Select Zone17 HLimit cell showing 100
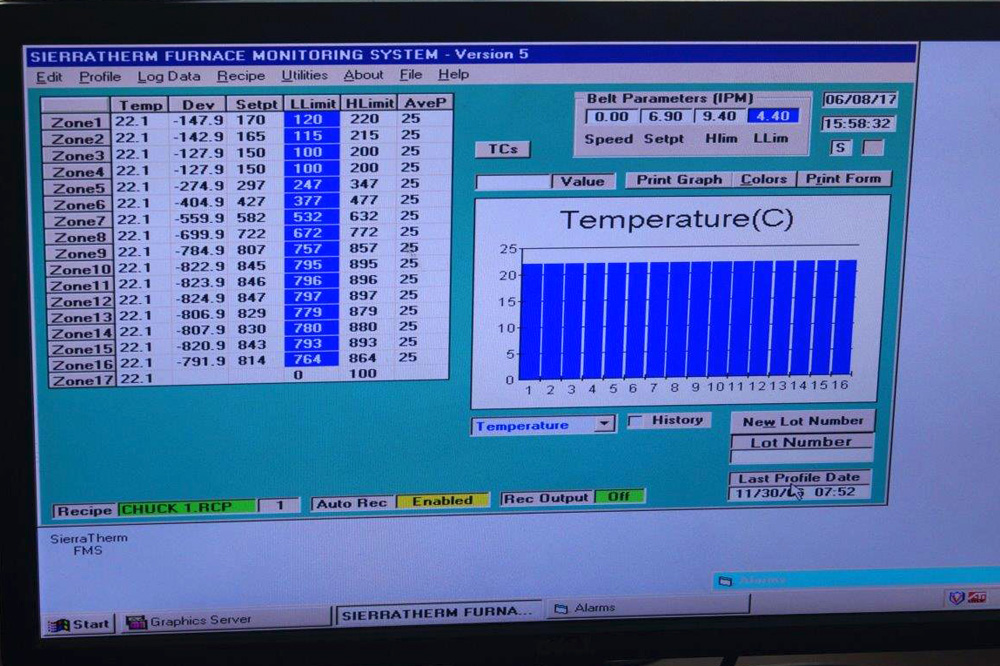1000x666 pixels. [x=365, y=374]
